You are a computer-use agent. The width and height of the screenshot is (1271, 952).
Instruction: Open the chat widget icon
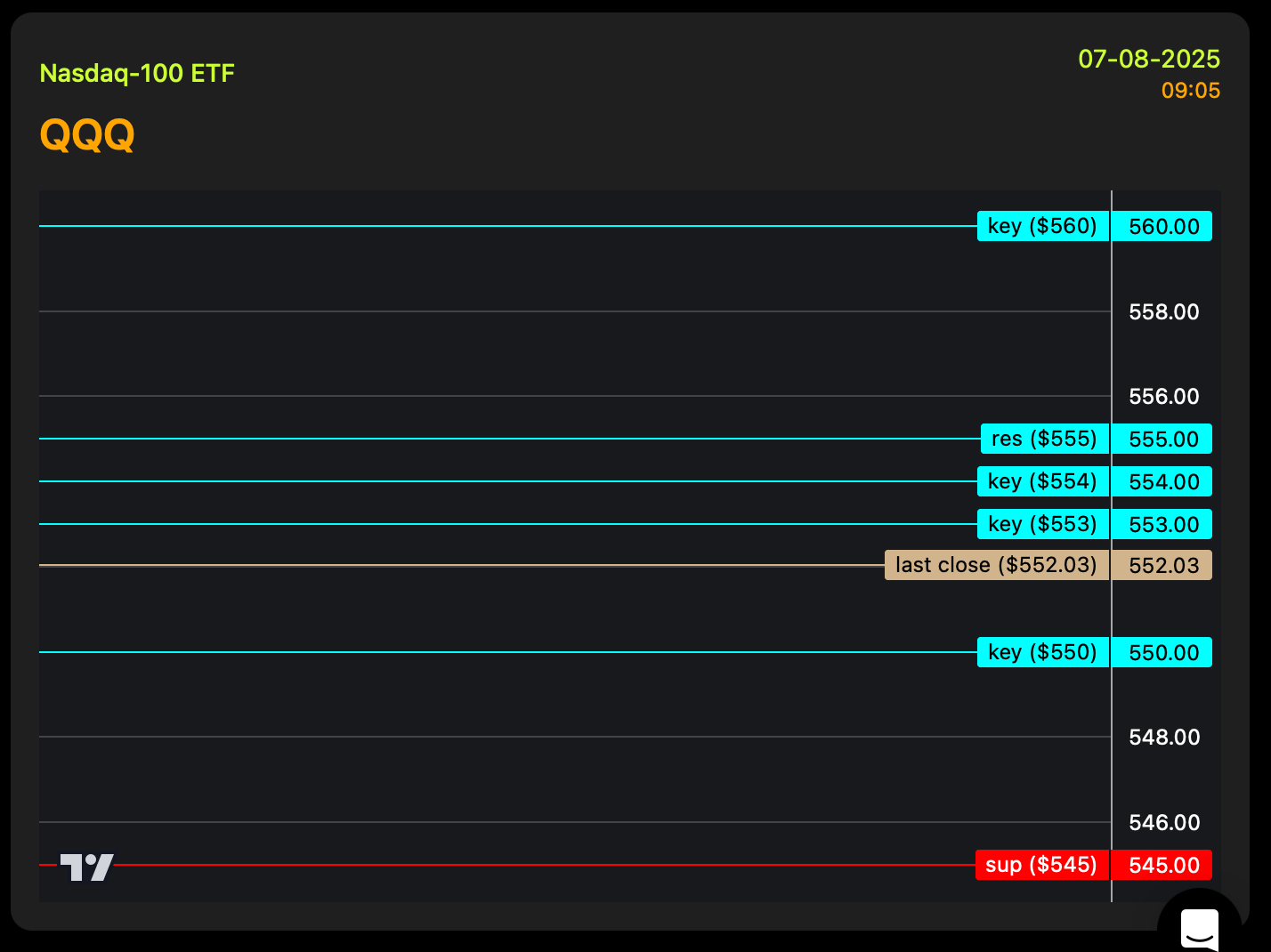click(1199, 927)
